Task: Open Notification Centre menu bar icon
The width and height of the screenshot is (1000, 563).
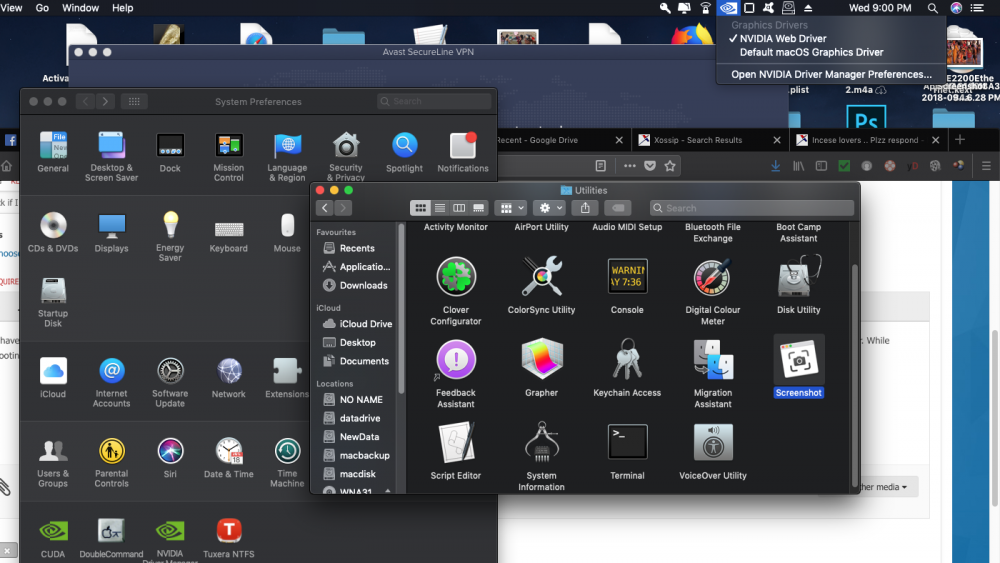Action: pos(977,8)
